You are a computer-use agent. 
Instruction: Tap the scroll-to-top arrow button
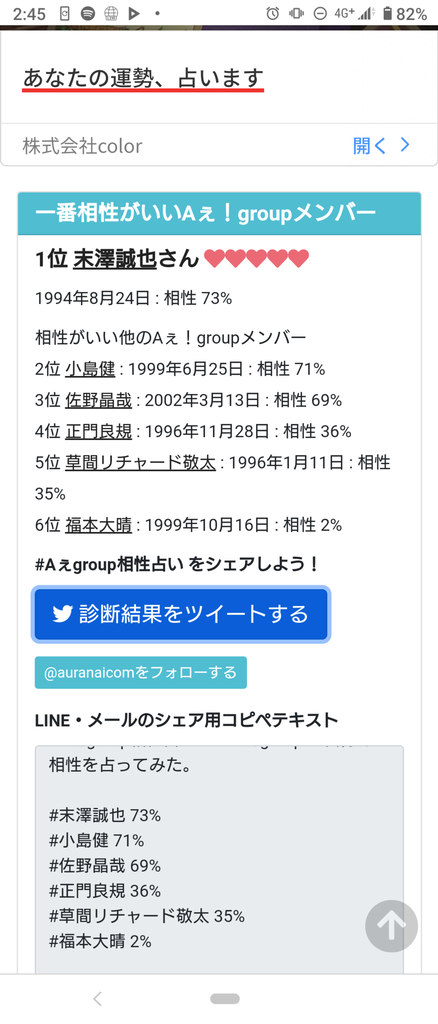[391, 926]
